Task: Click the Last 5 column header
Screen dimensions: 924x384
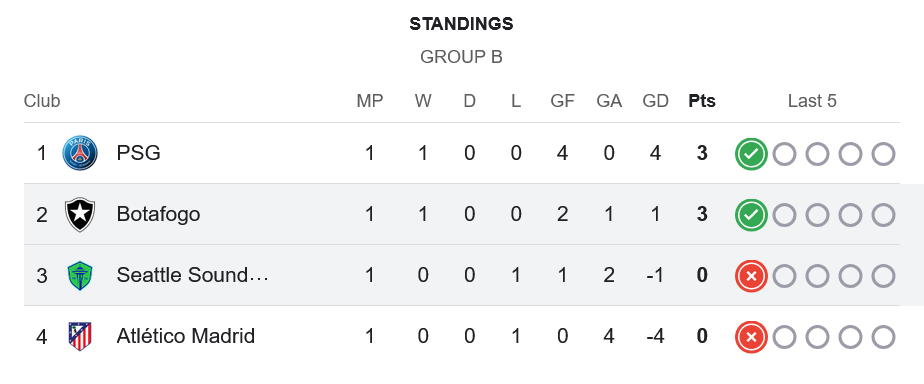Action: click(812, 101)
